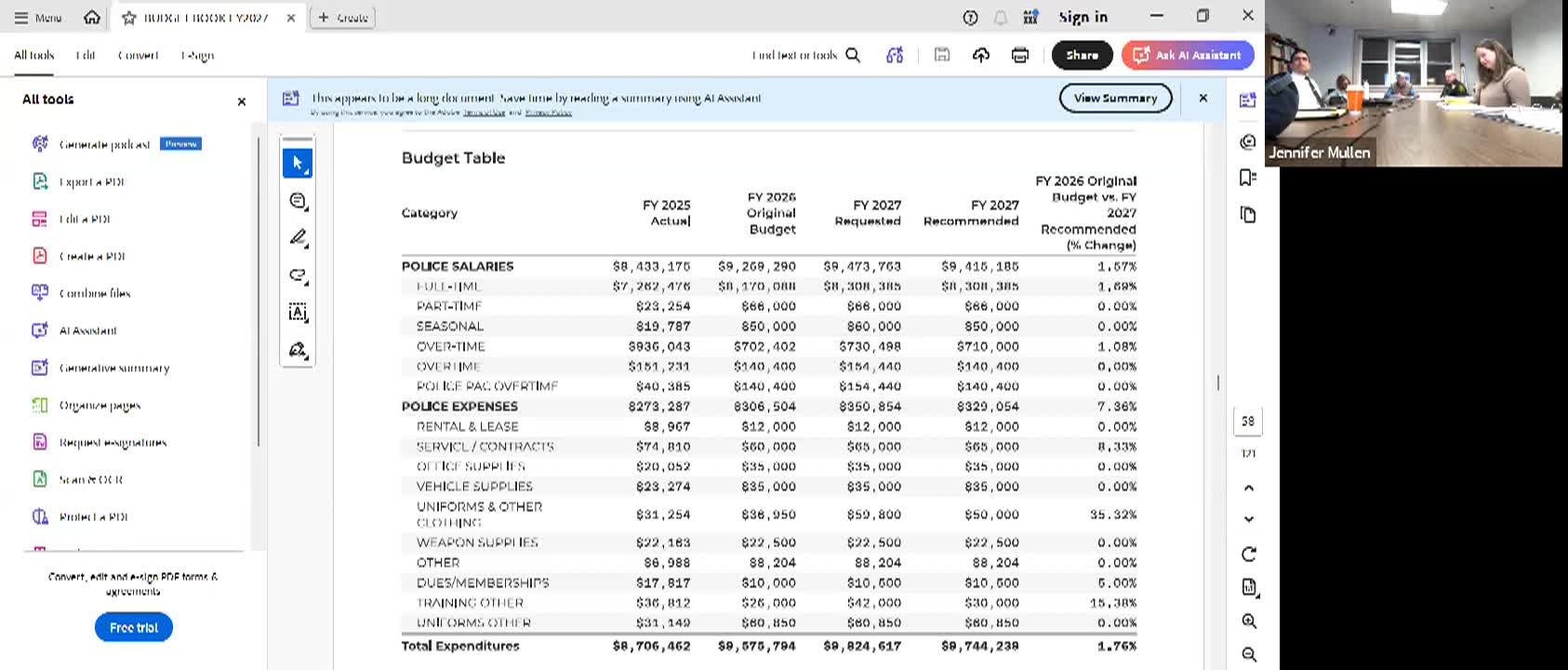Open Export a PDF tool
1568x670 pixels.
coord(91,181)
